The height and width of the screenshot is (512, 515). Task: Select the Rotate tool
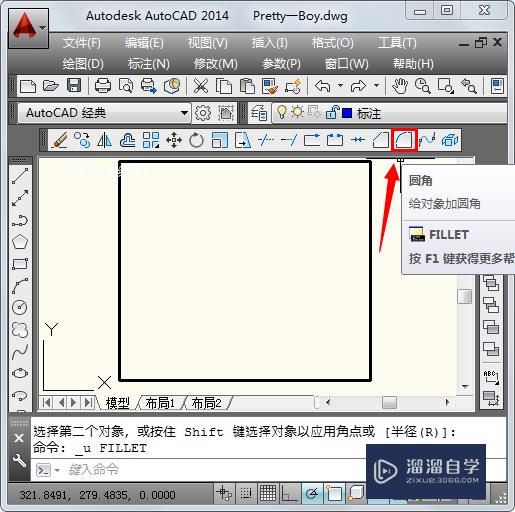196,140
